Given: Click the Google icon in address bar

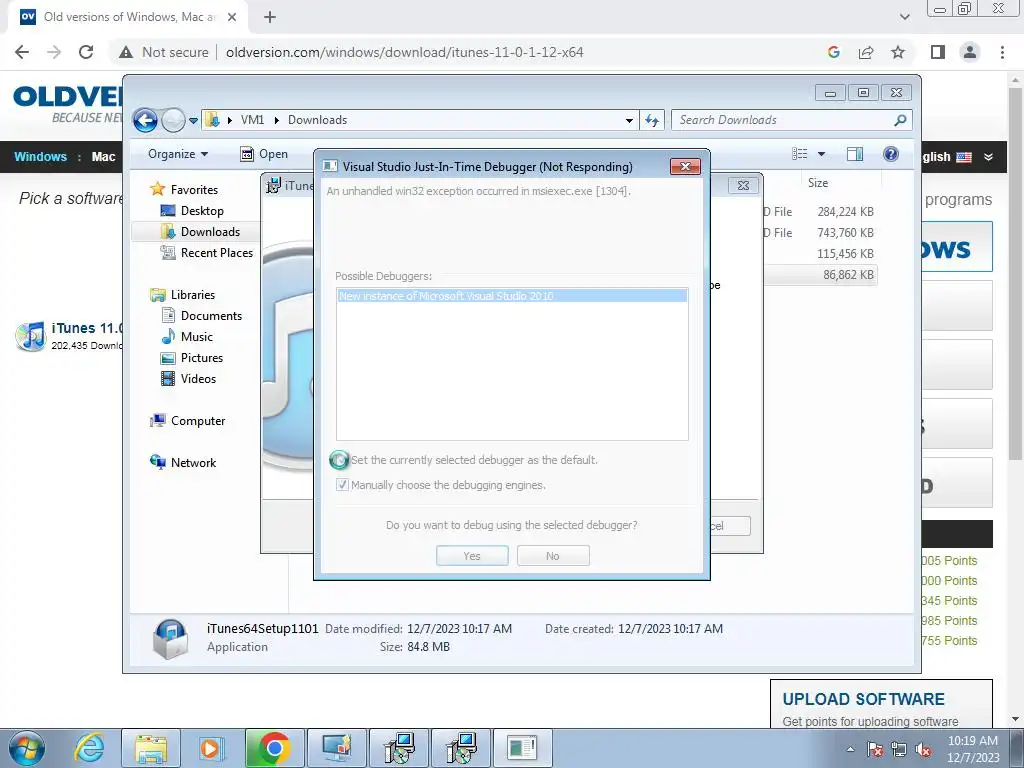Looking at the screenshot, I should coord(833,52).
